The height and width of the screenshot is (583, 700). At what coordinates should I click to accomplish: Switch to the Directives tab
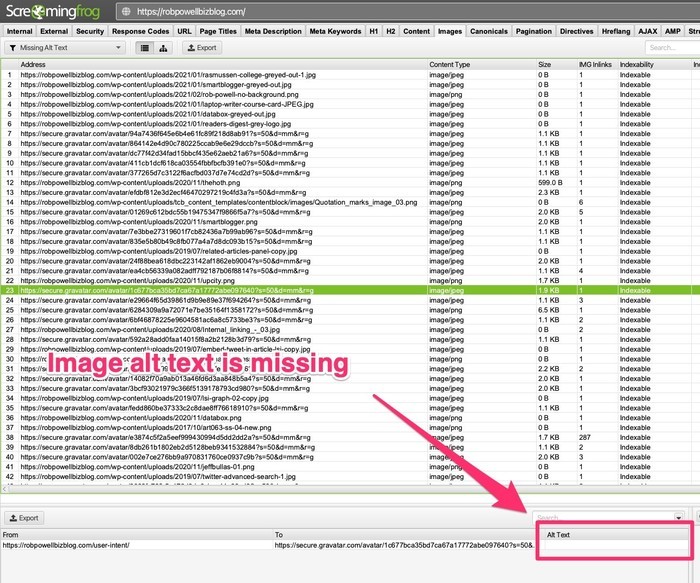click(x=577, y=31)
